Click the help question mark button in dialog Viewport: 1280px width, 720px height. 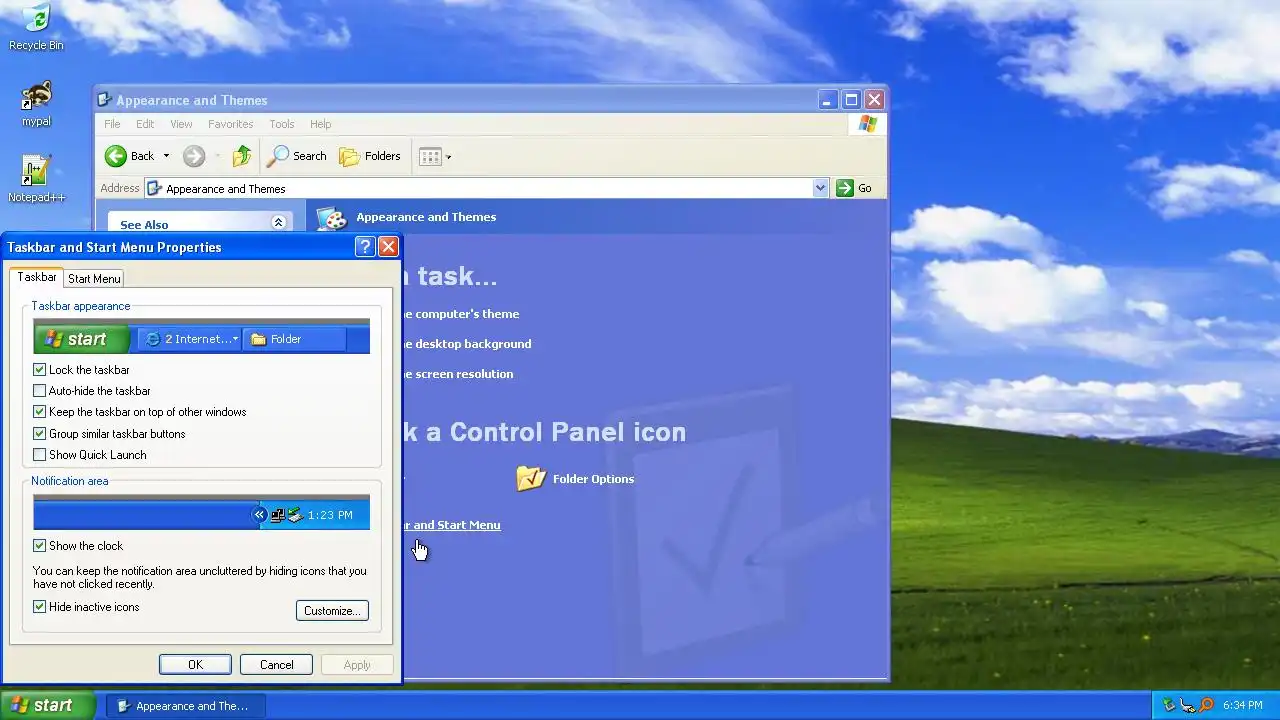pos(365,247)
